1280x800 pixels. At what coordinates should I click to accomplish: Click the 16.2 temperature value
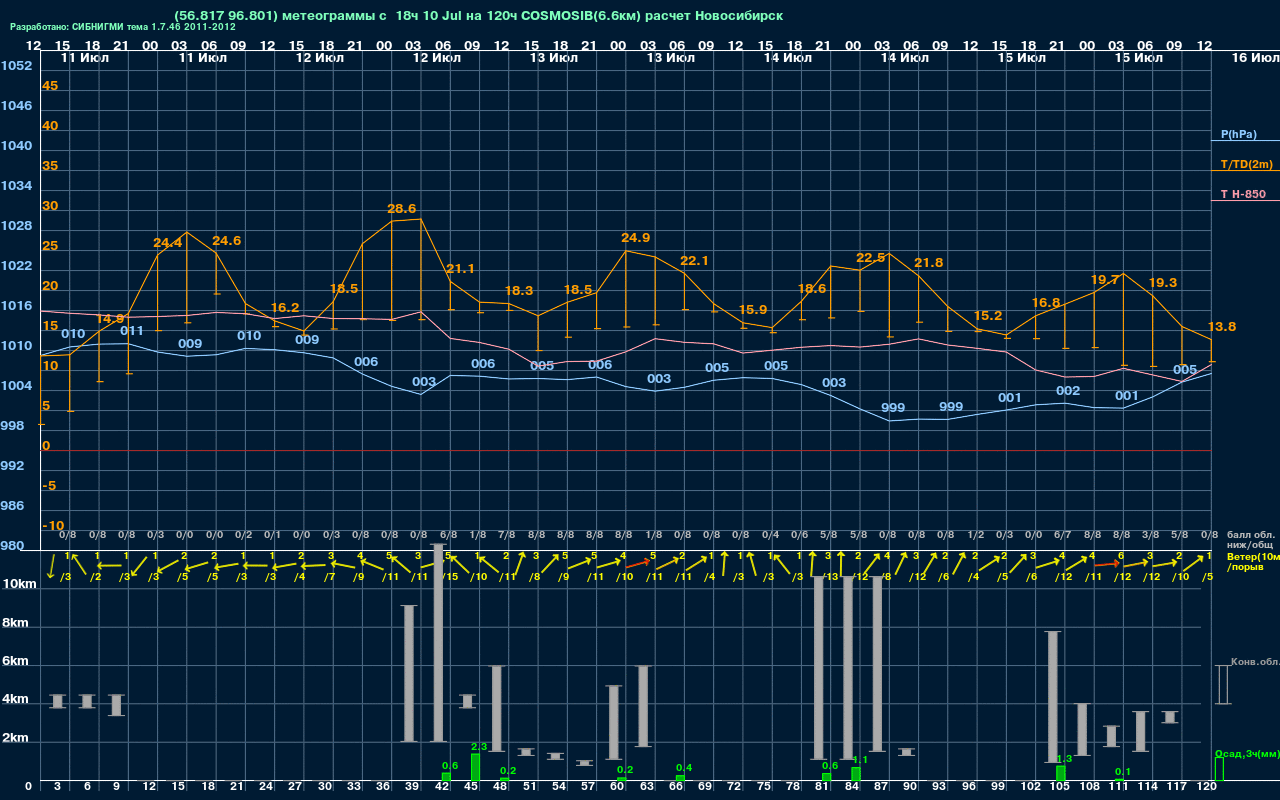(x=285, y=308)
